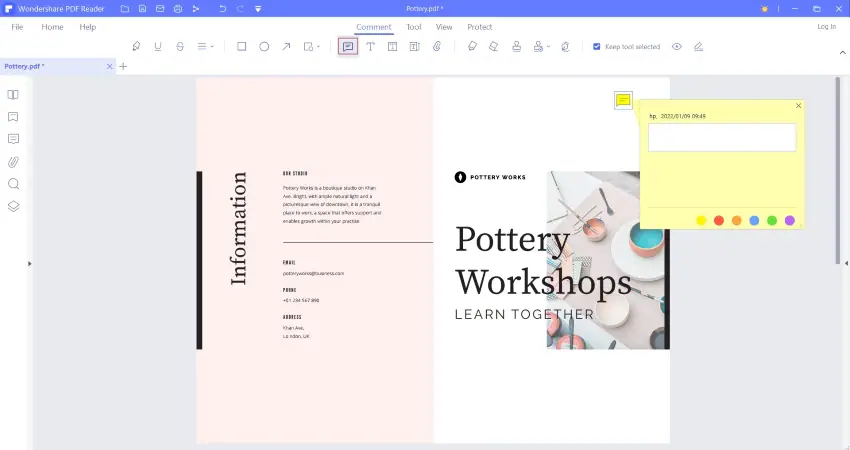Screen dimensions: 850x450
Task: Open the custom stamp dropdown
Action: click(542, 47)
